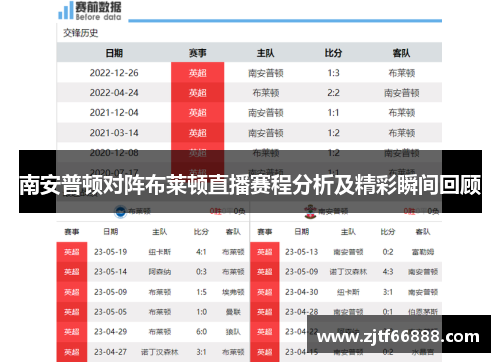This screenshot has width=500, height=362.
Task: Click the 23-04-30 date in Southampton's recent matches
Action: point(302,292)
